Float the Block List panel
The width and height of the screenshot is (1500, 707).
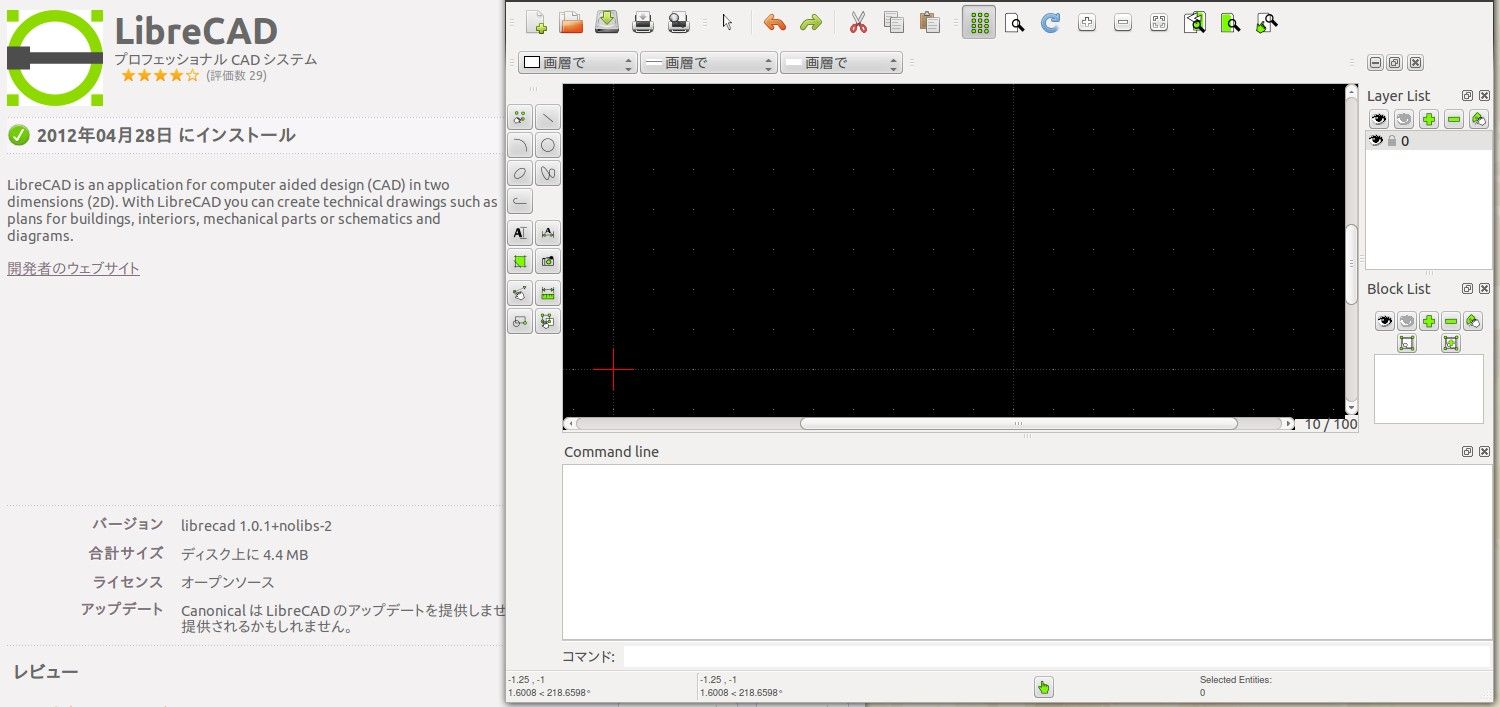[x=1467, y=289]
